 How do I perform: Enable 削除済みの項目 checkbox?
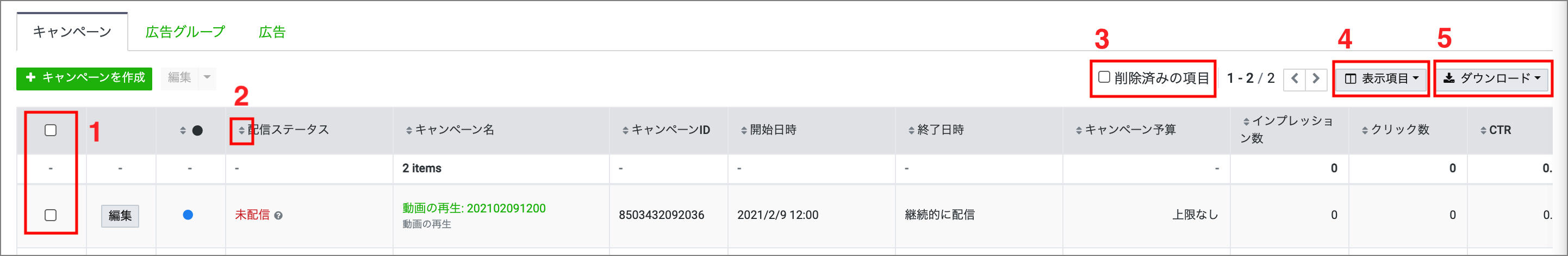1104,77
